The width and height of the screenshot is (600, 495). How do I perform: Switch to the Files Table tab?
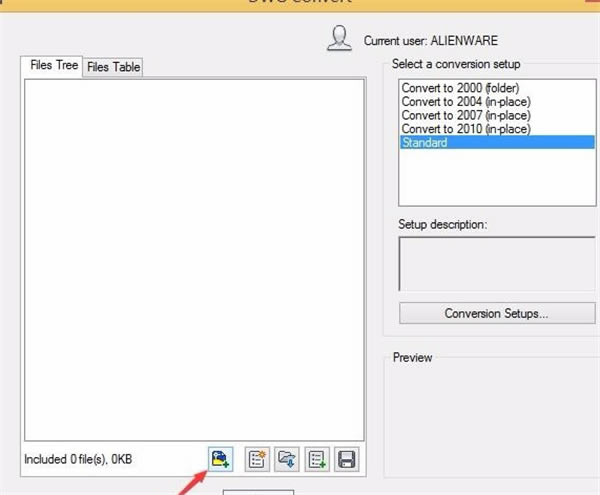pyautogui.click(x=113, y=67)
